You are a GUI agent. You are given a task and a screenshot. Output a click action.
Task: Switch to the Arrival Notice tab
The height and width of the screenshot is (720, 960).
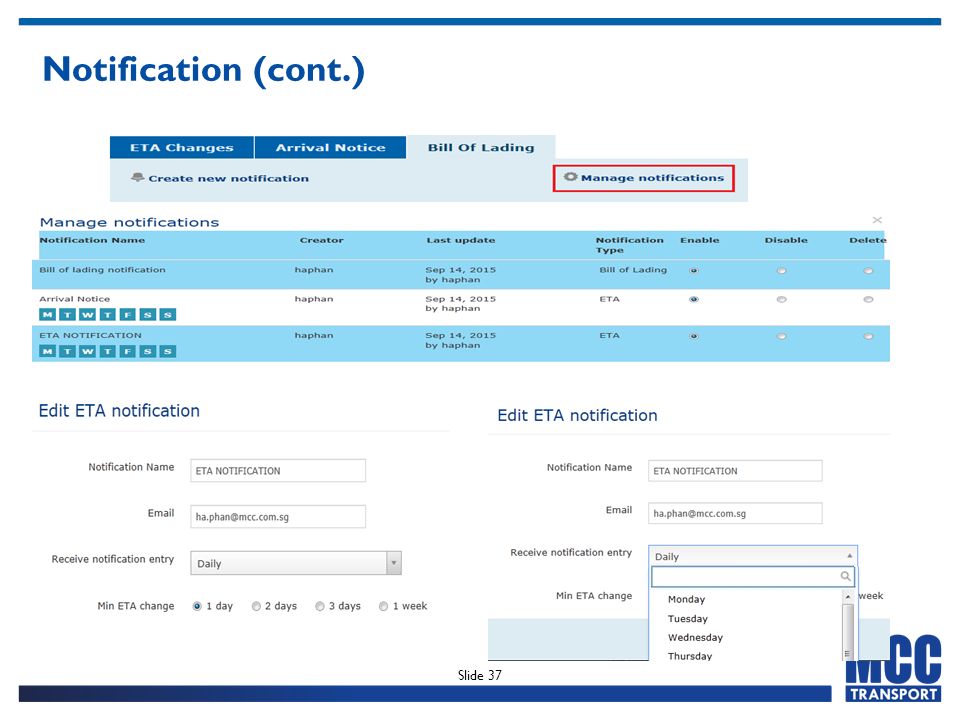pyautogui.click(x=331, y=148)
